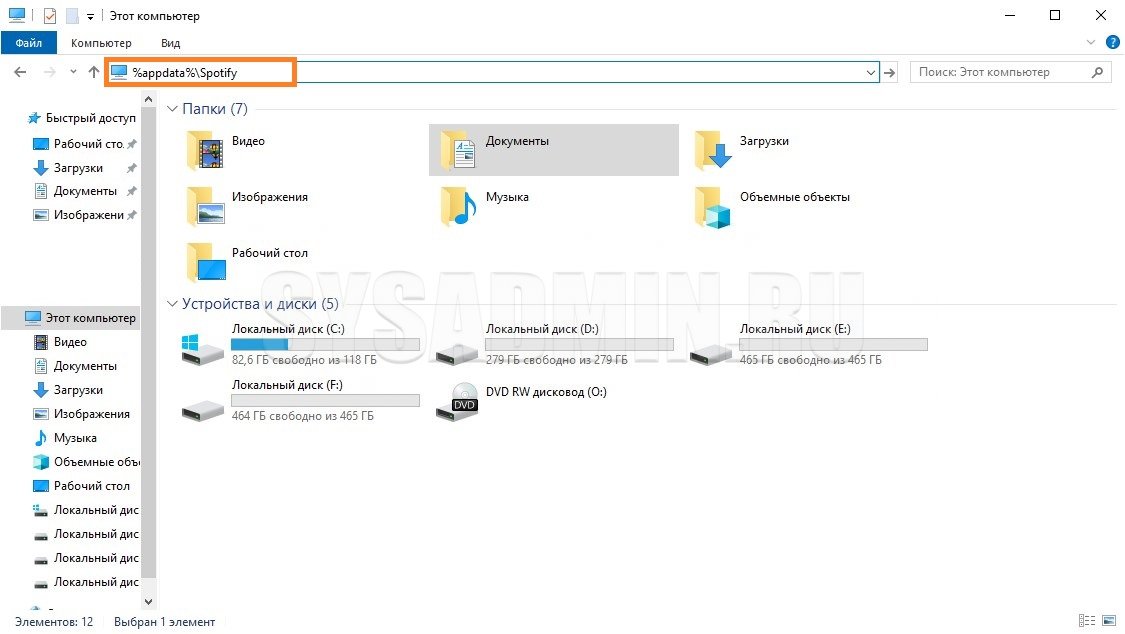Open the Видео folder icon
The width and height of the screenshot is (1125, 634).
pos(207,151)
